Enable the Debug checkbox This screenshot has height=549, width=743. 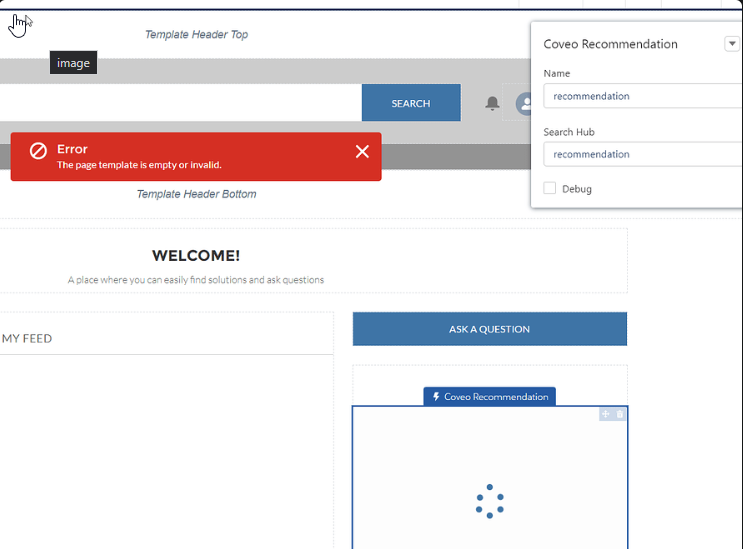pyautogui.click(x=550, y=188)
